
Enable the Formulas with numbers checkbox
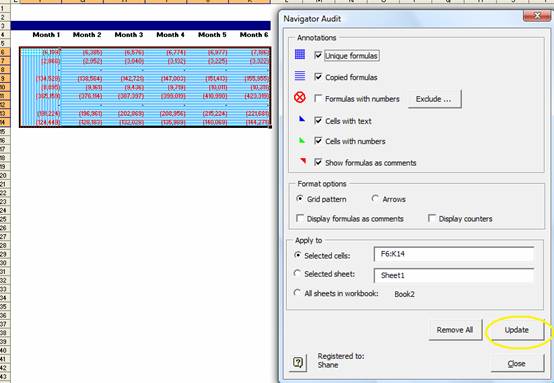point(318,99)
